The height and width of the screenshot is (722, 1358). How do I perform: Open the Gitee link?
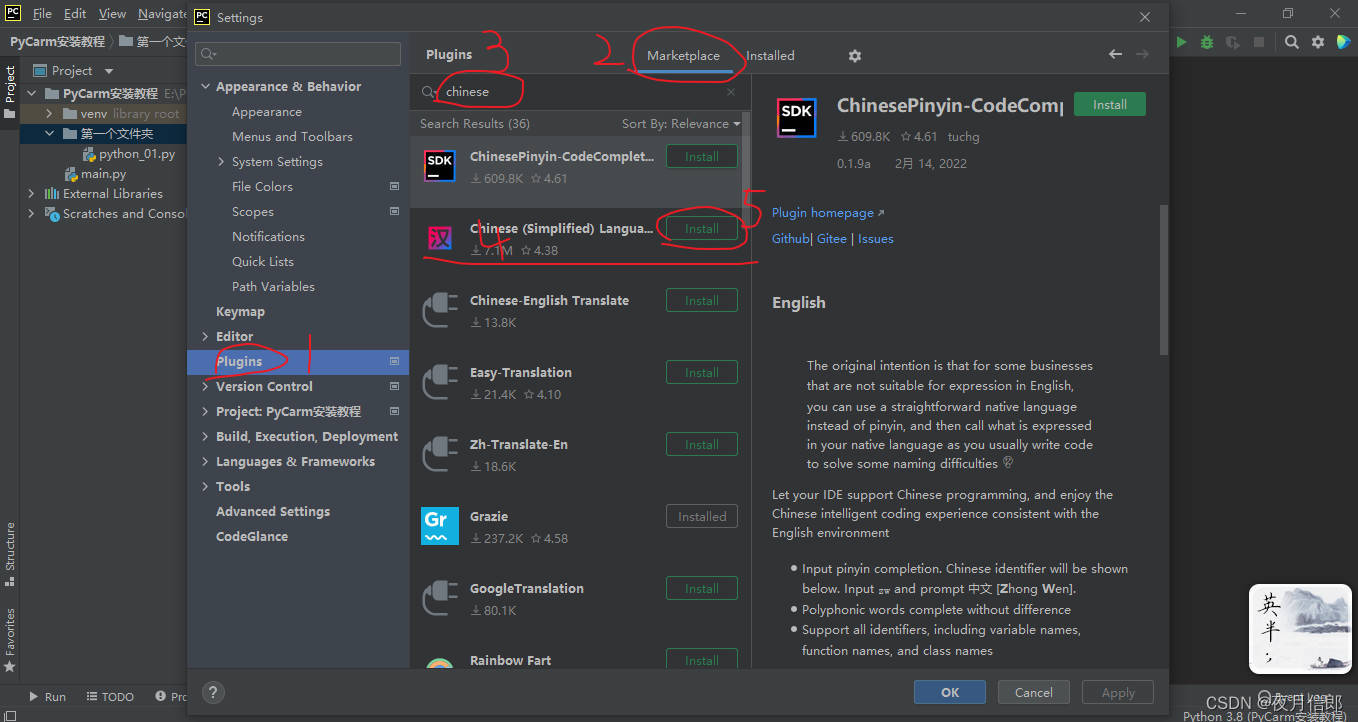pyautogui.click(x=832, y=239)
